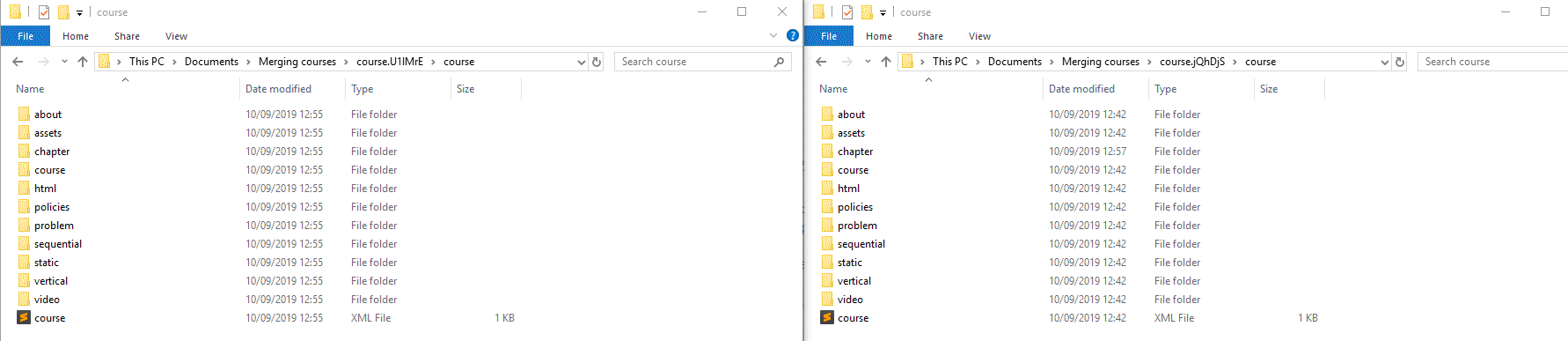Image resolution: width=1568 pixels, height=341 pixels.
Task: Open Home tab in left window
Action: [x=76, y=36]
